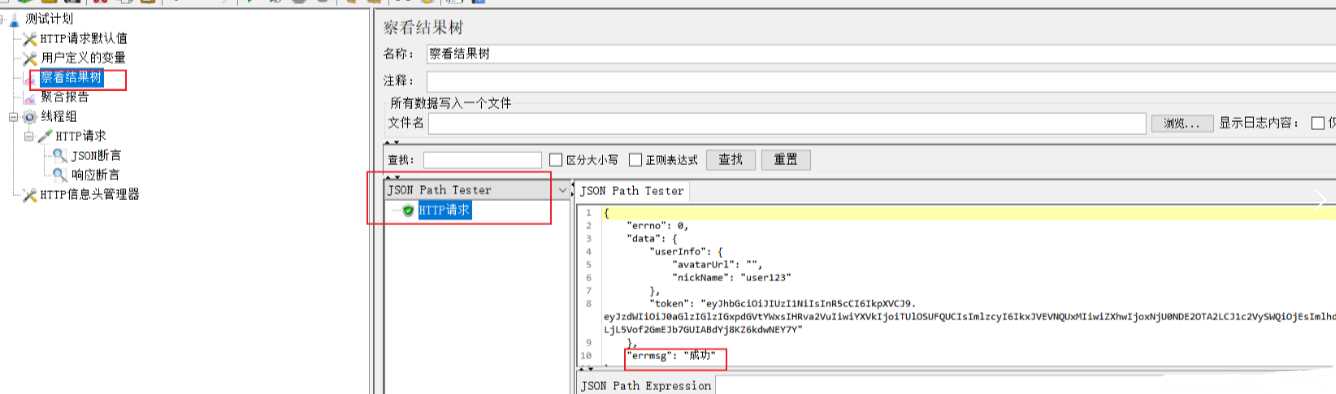Viewport: 1336px width, 394px height.
Task: Click the 聚合报告 listener chart icon
Action: 30,97
